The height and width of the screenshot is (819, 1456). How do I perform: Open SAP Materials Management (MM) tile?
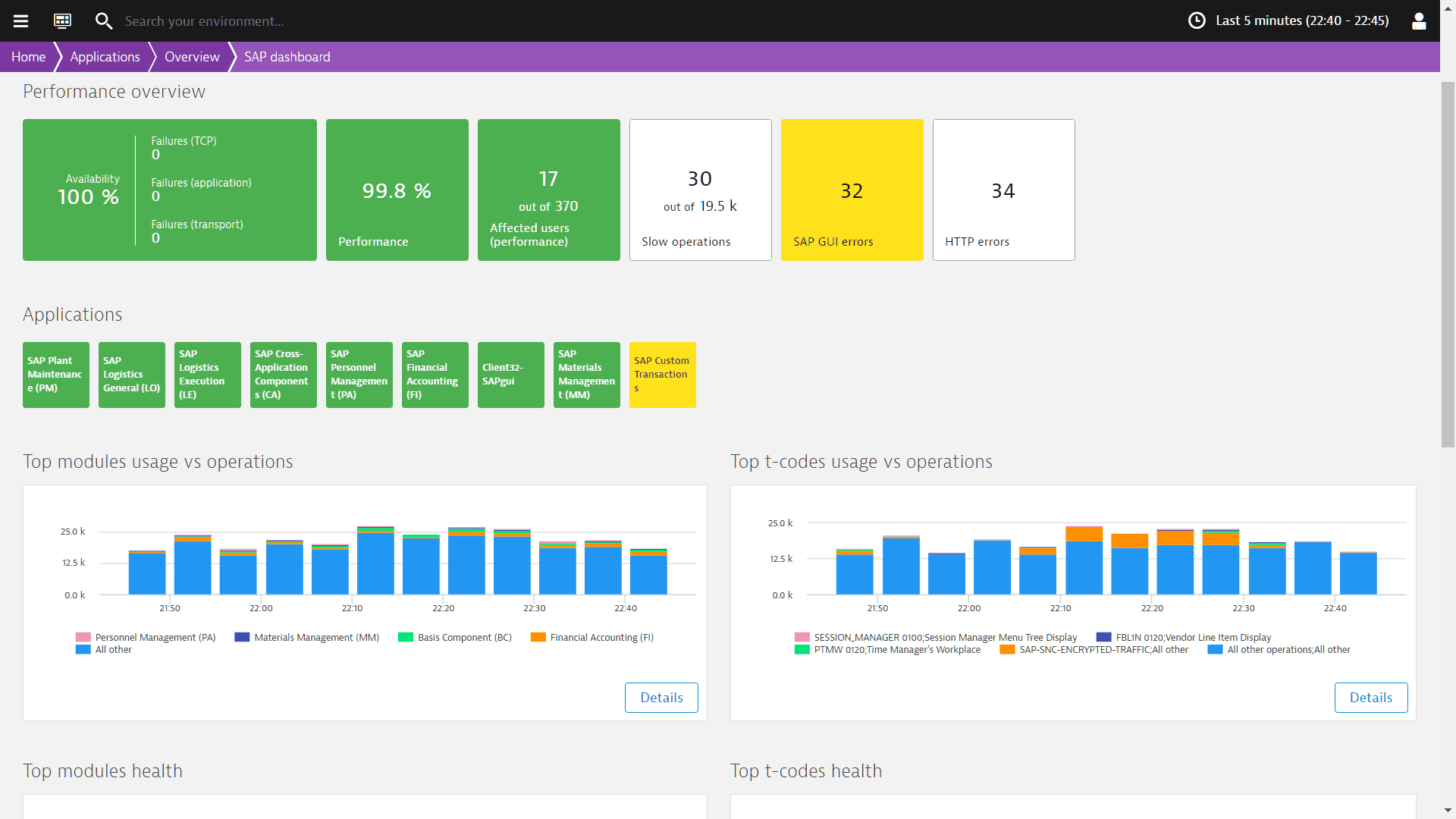click(x=587, y=375)
